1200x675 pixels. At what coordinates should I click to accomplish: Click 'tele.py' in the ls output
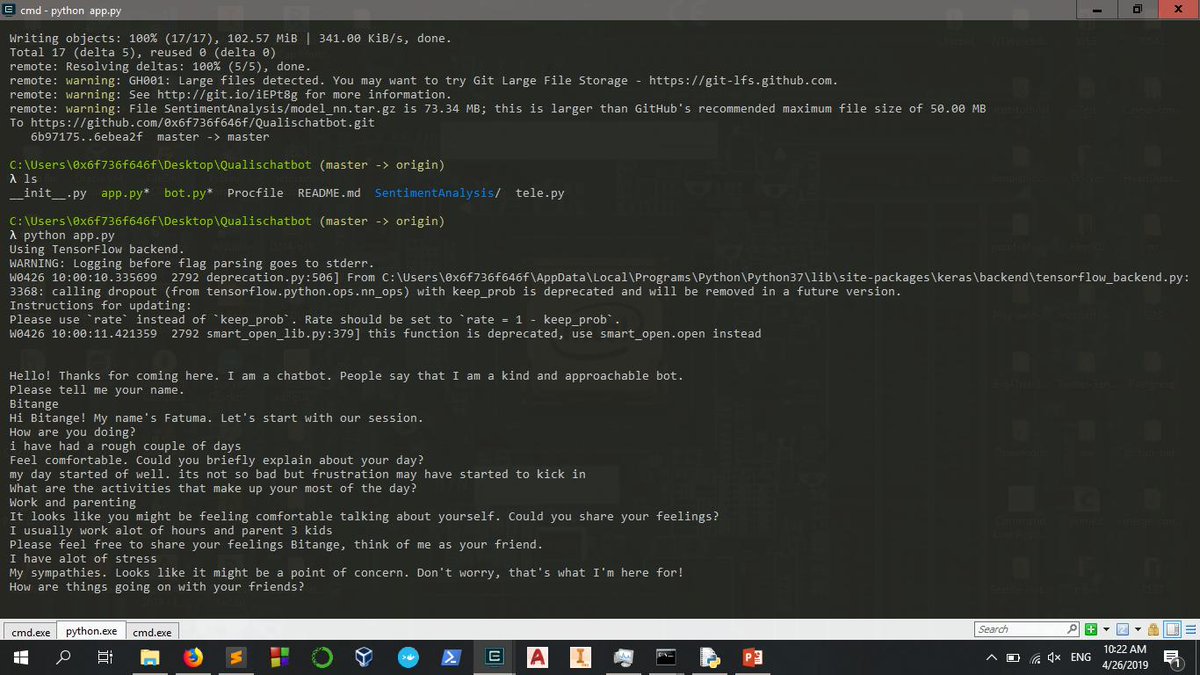[540, 193]
